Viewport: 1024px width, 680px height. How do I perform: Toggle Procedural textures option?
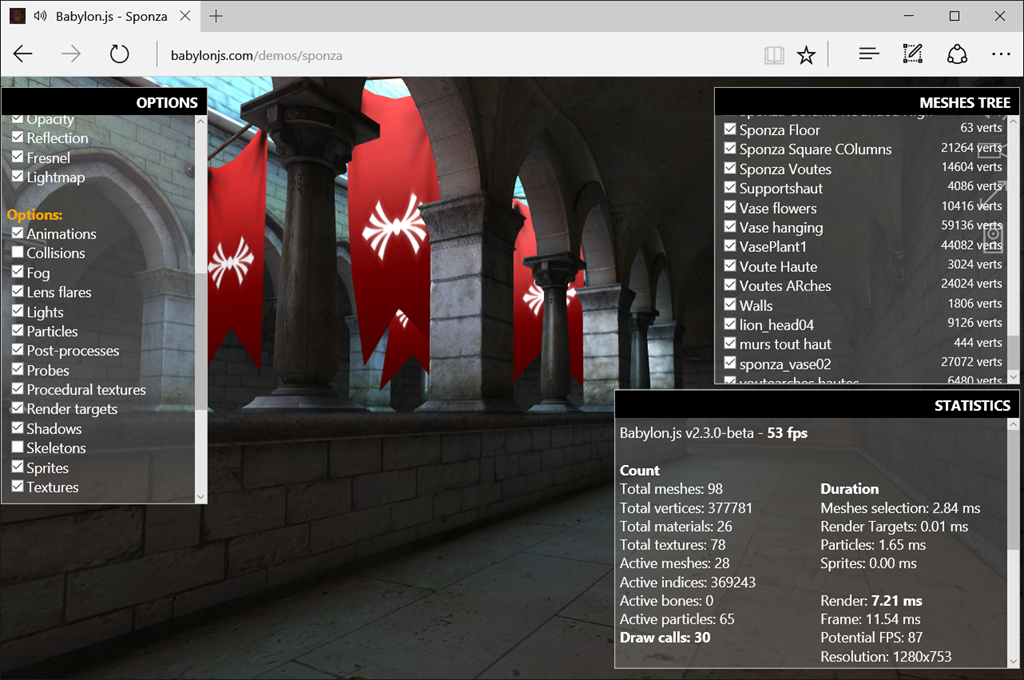[18, 389]
